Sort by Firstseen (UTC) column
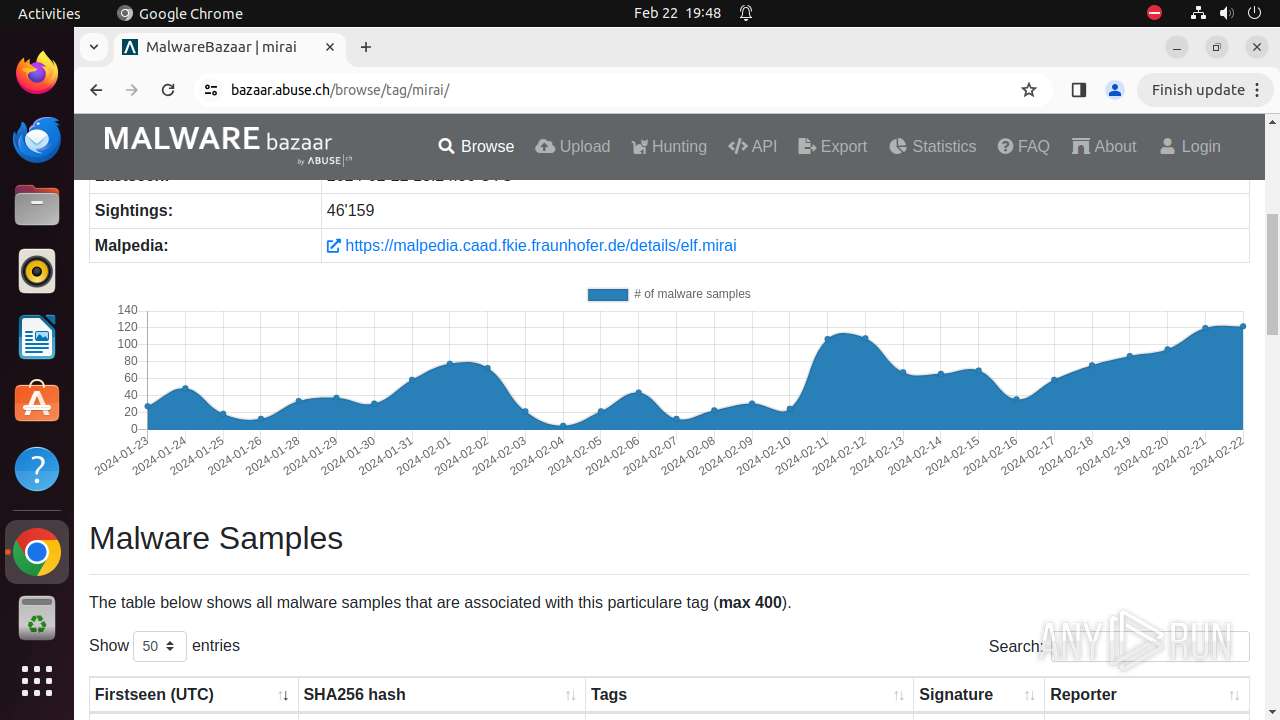 [x=192, y=695]
